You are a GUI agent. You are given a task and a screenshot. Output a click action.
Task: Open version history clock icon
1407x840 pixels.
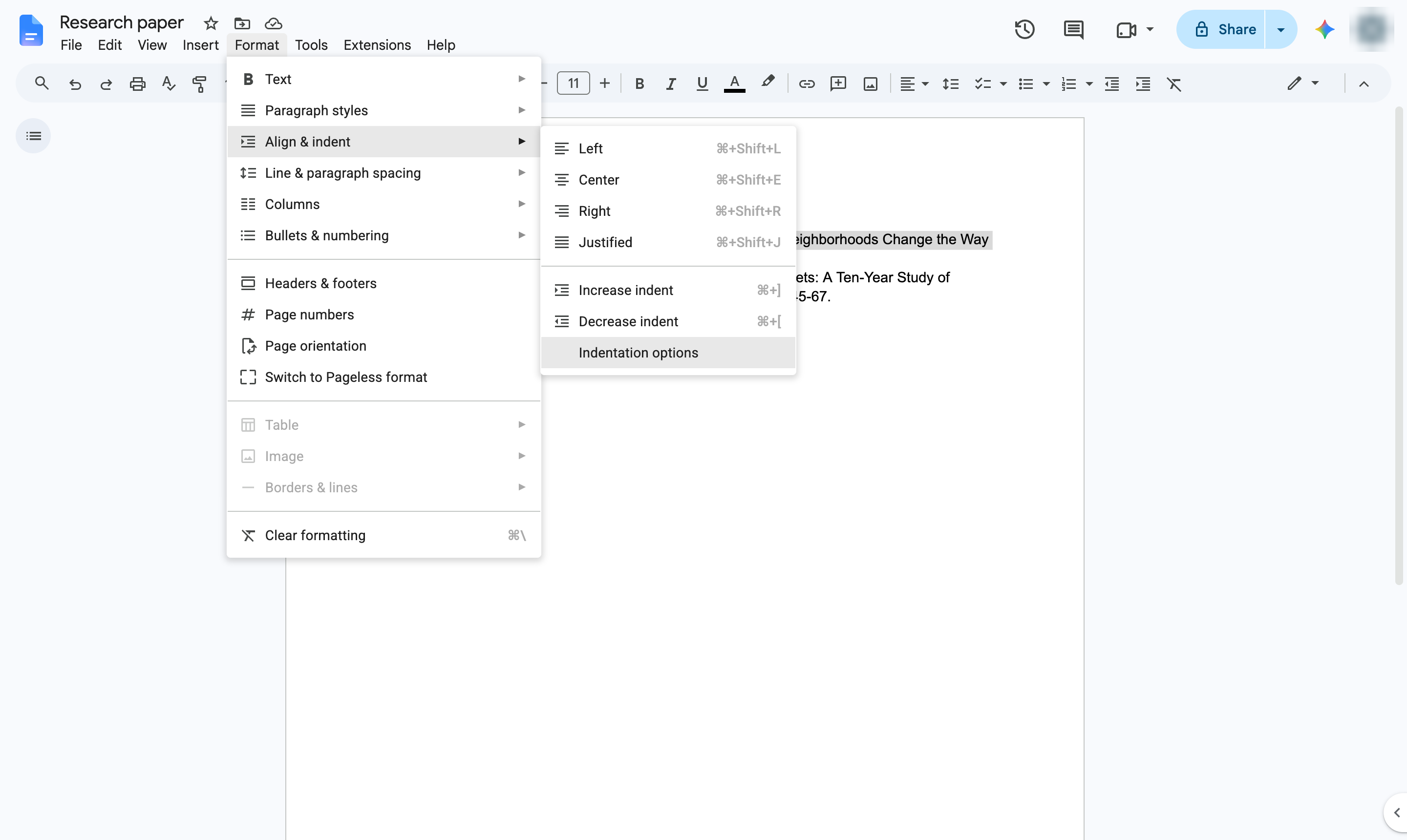[1024, 29]
